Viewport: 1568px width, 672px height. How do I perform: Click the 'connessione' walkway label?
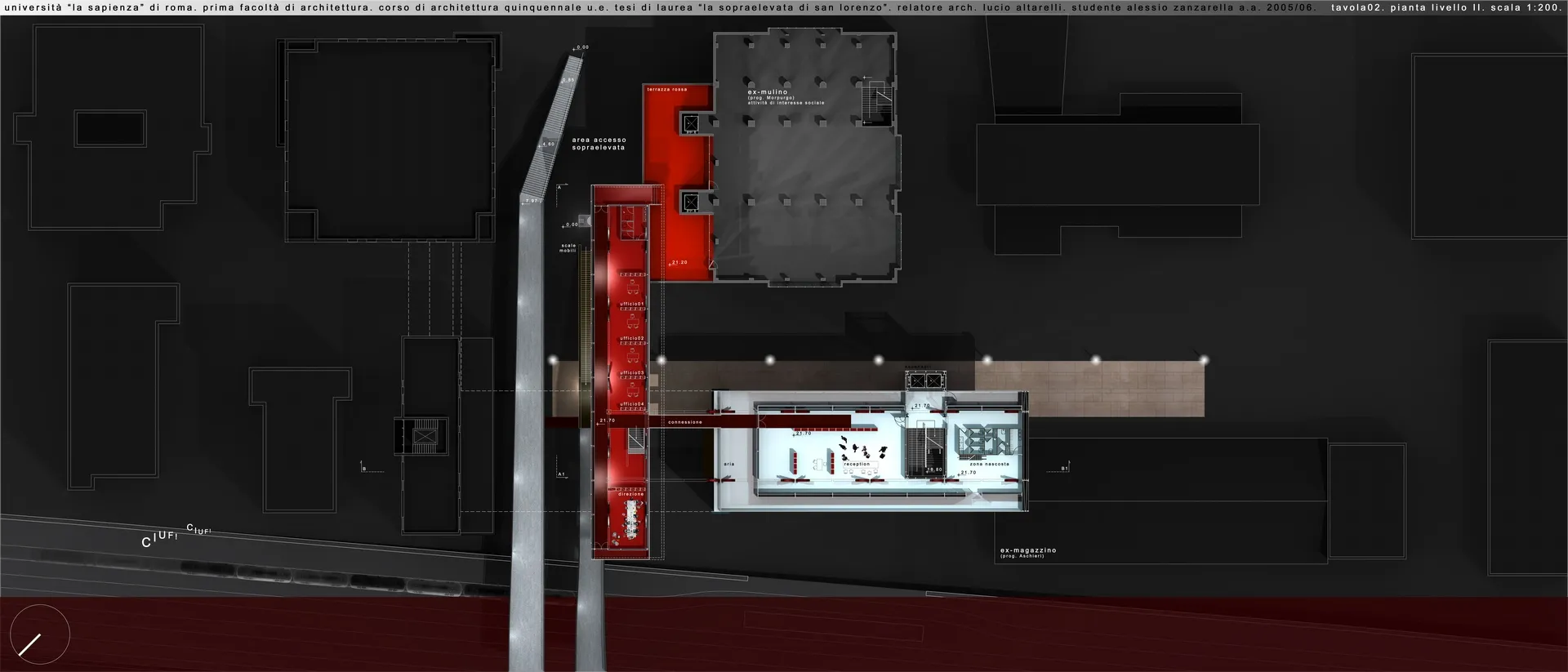tap(684, 422)
